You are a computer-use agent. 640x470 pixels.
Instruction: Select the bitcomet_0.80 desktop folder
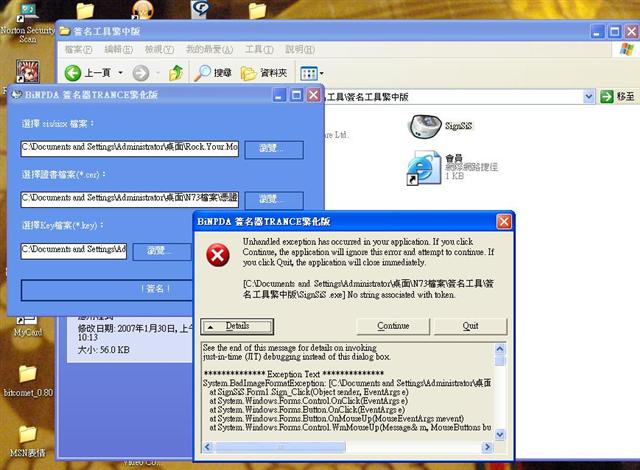tap(27, 381)
